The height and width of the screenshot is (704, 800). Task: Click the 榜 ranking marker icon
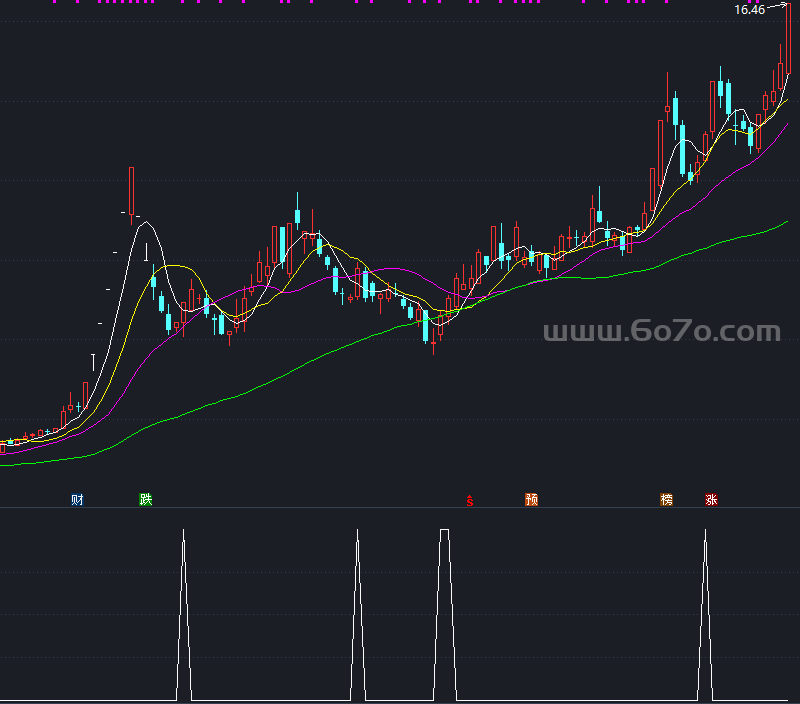(x=666, y=499)
